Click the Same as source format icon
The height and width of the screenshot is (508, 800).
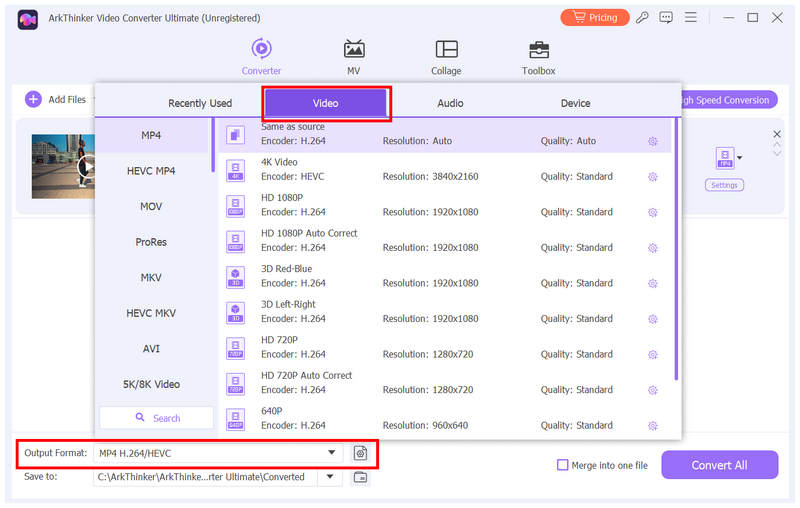235,135
